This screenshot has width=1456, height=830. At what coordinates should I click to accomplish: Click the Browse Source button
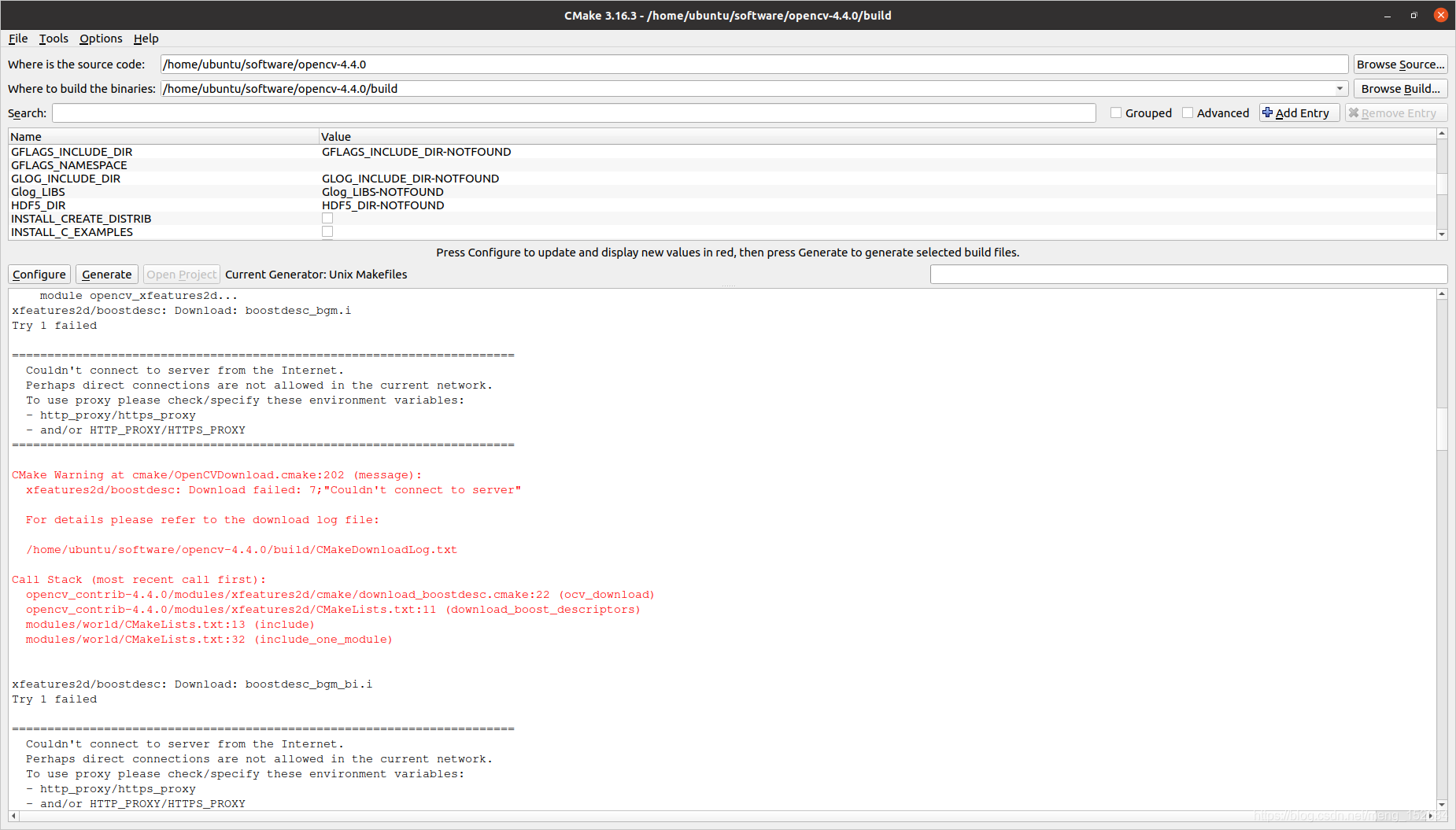point(1400,65)
